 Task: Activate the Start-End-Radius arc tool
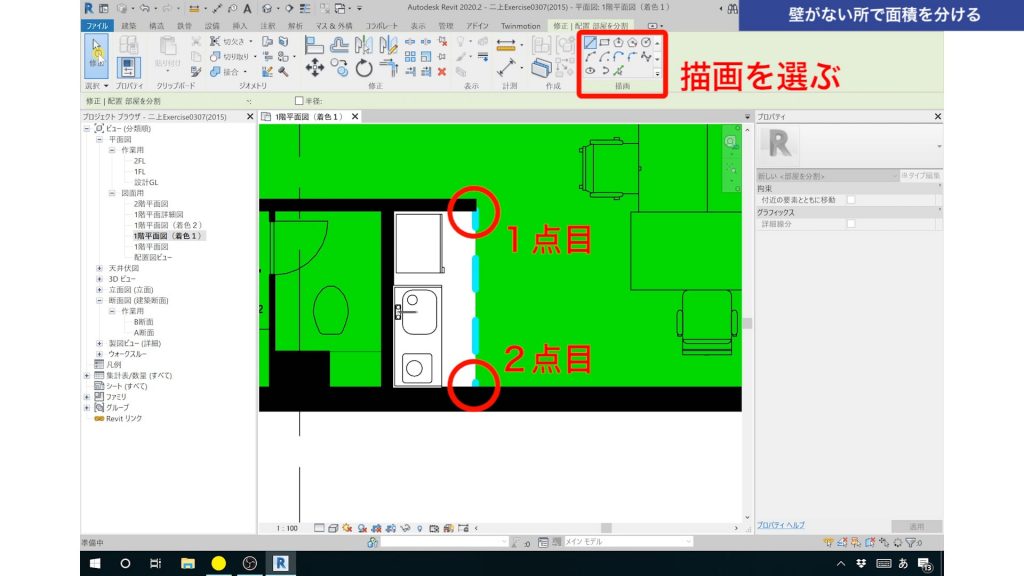pyautogui.click(x=590, y=56)
